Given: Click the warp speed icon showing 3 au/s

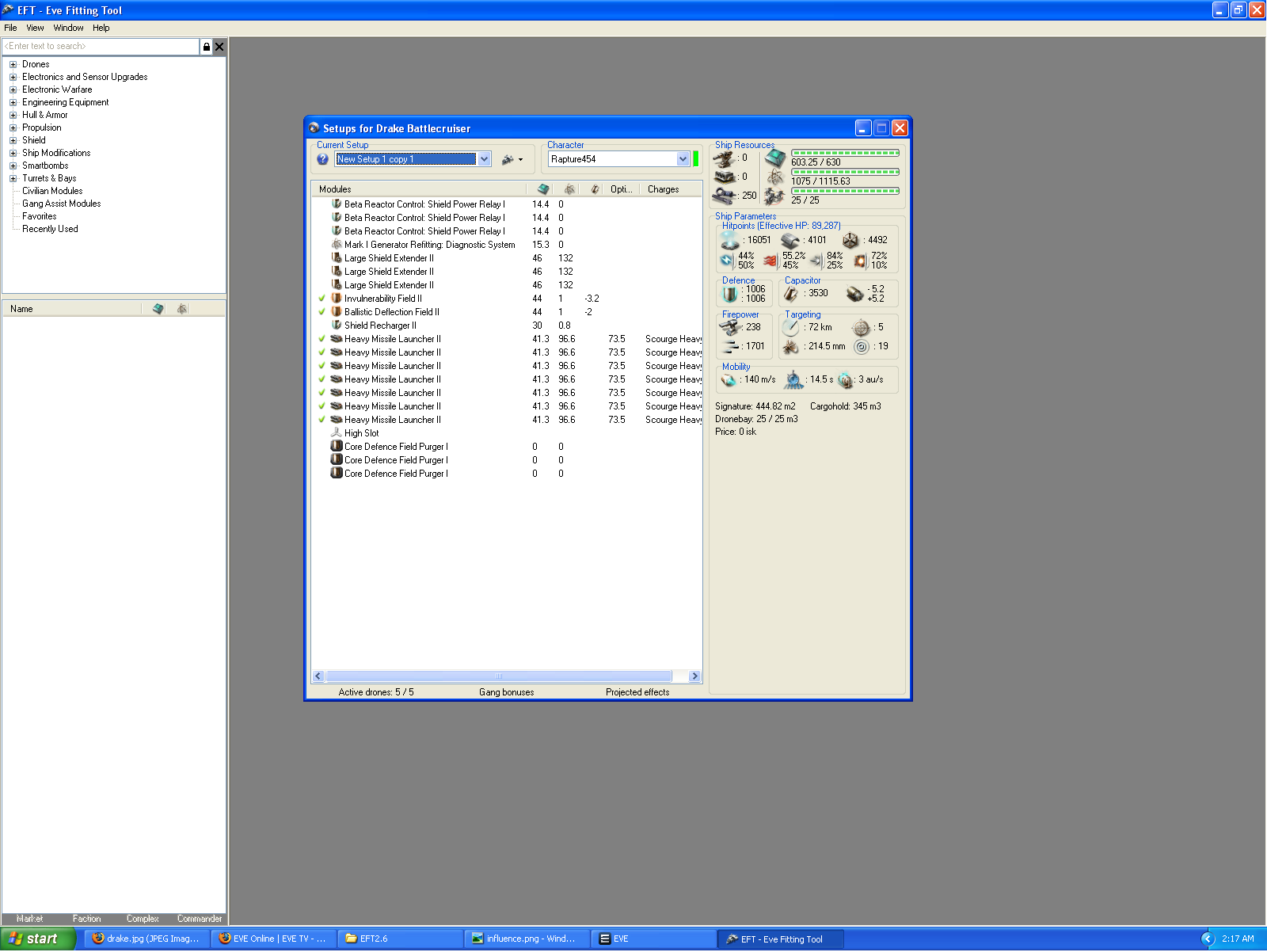Looking at the screenshot, I should [x=846, y=380].
